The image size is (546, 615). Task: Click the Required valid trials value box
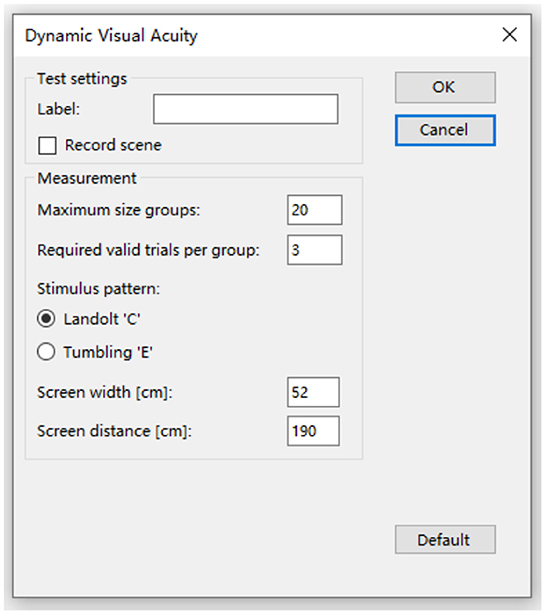click(x=315, y=250)
